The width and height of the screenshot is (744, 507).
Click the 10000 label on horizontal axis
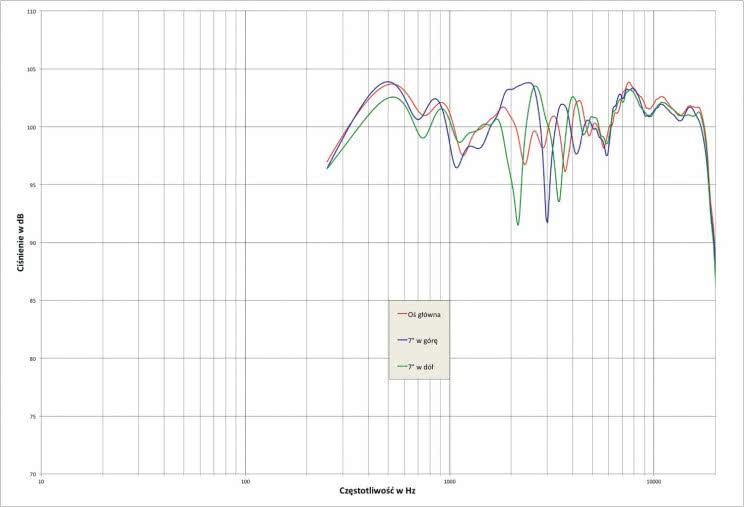[x=653, y=482]
